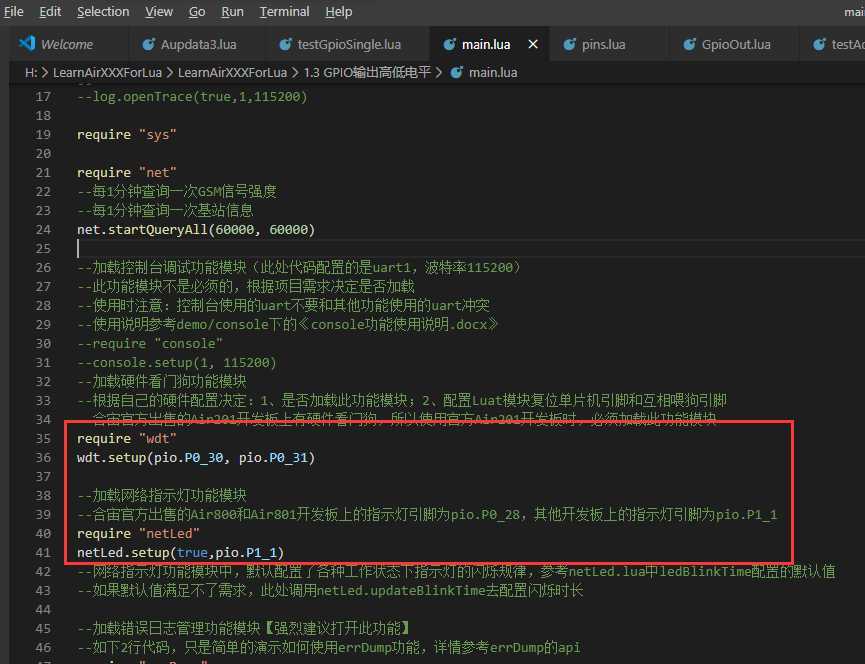Screen dimensions: 865x664
Task: Click the --require "console" comment
Action: click(x=149, y=344)
